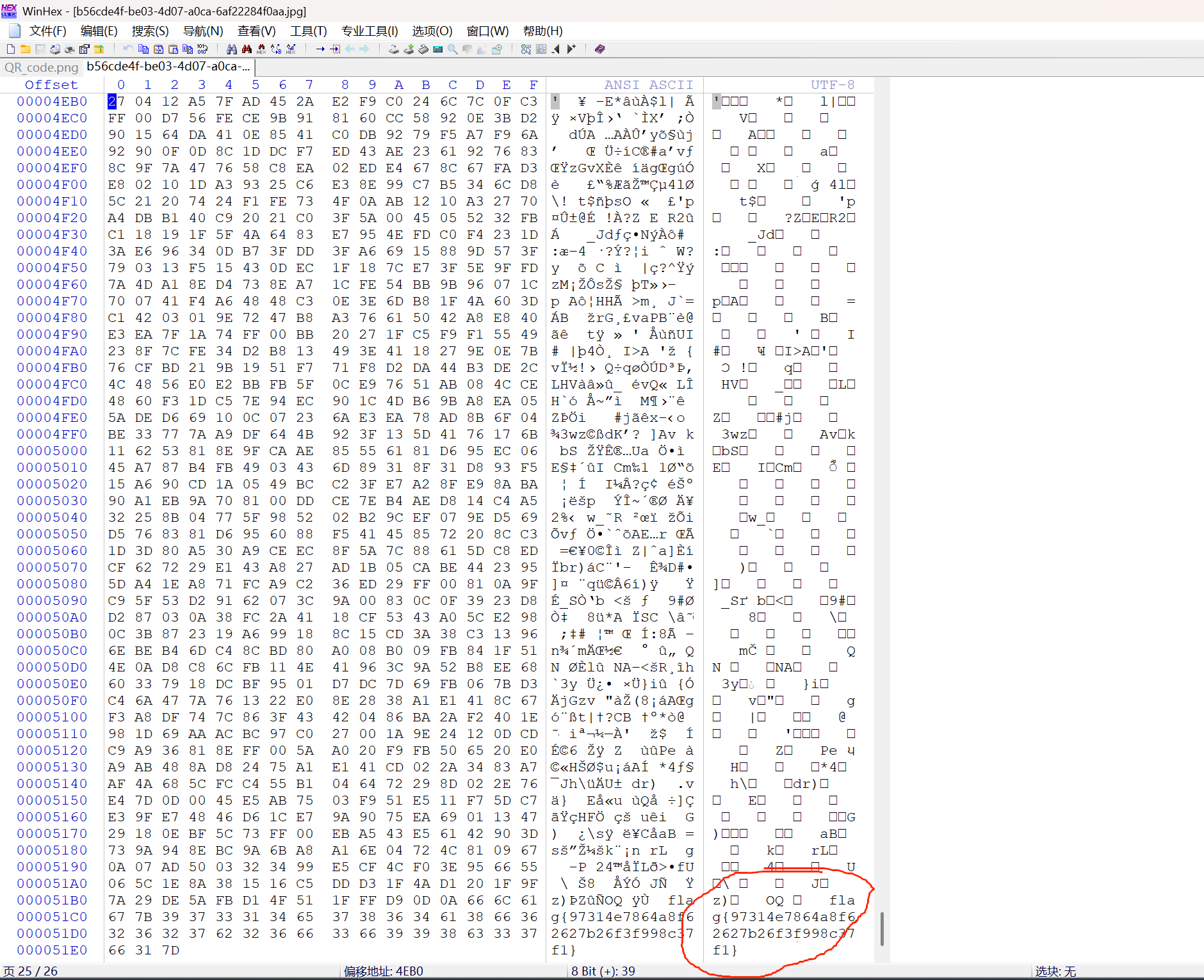Viewport: 1204px width, 980px height.
Task: Click the Go To Offset arrow icon
Action: (320, 49)
